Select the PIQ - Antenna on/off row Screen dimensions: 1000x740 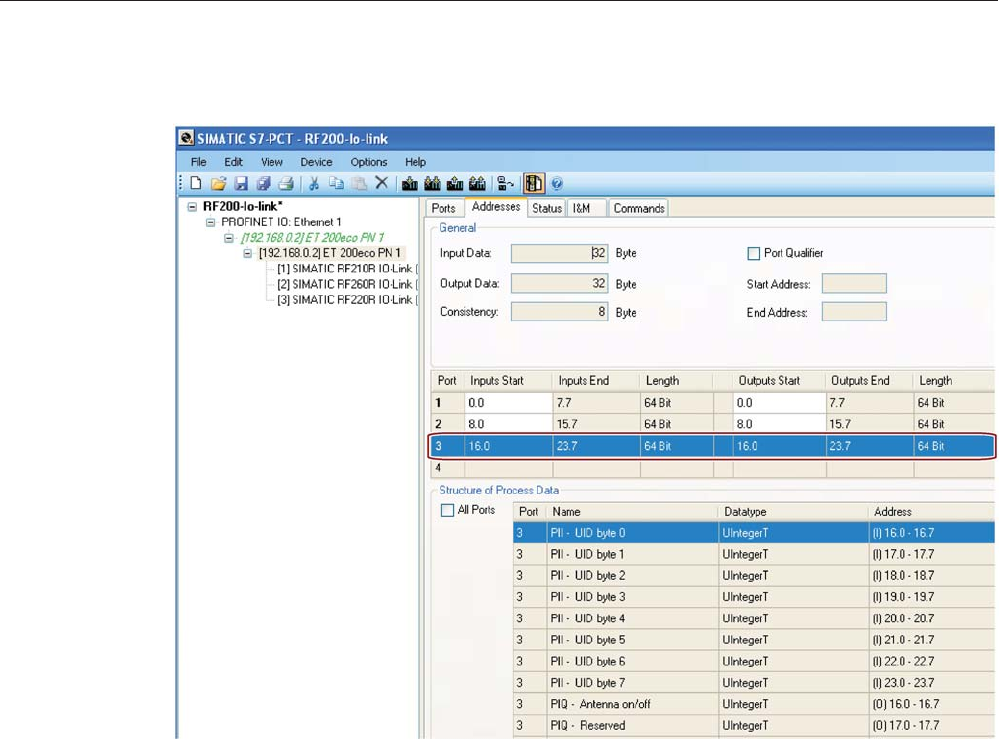(x=754, y=704)
